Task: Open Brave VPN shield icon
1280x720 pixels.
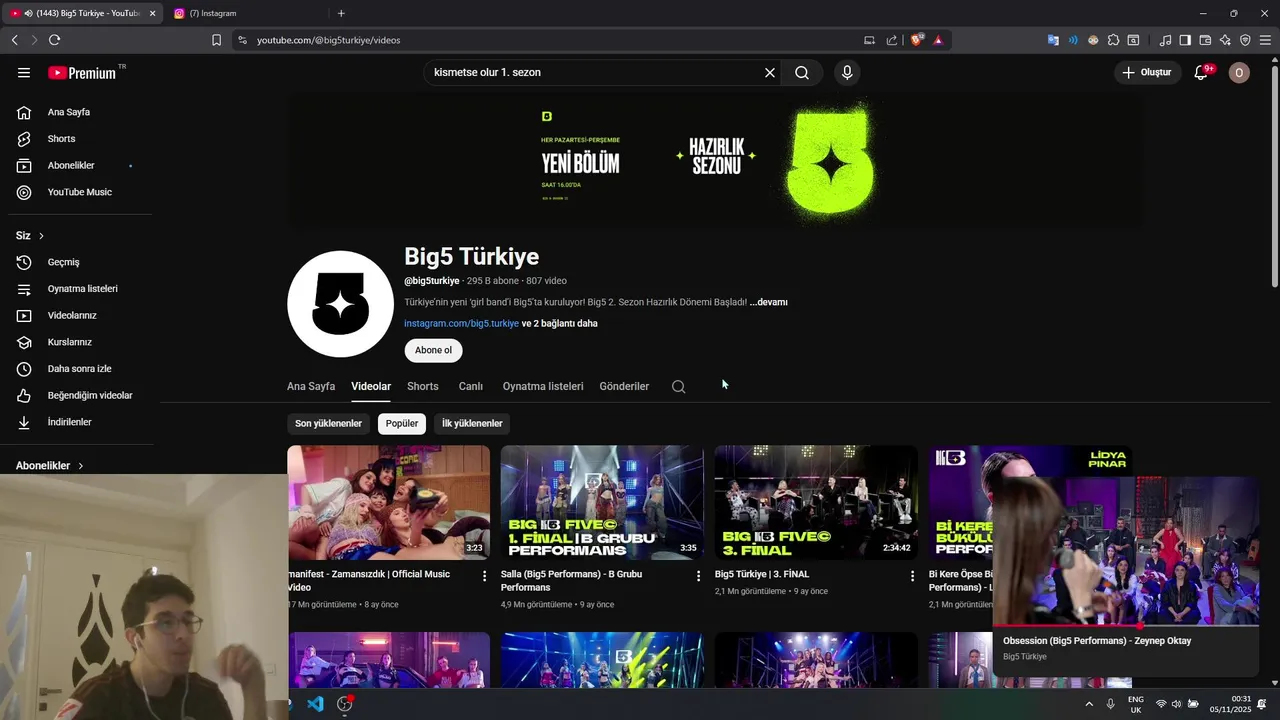Action: (x=1245, y=40)
